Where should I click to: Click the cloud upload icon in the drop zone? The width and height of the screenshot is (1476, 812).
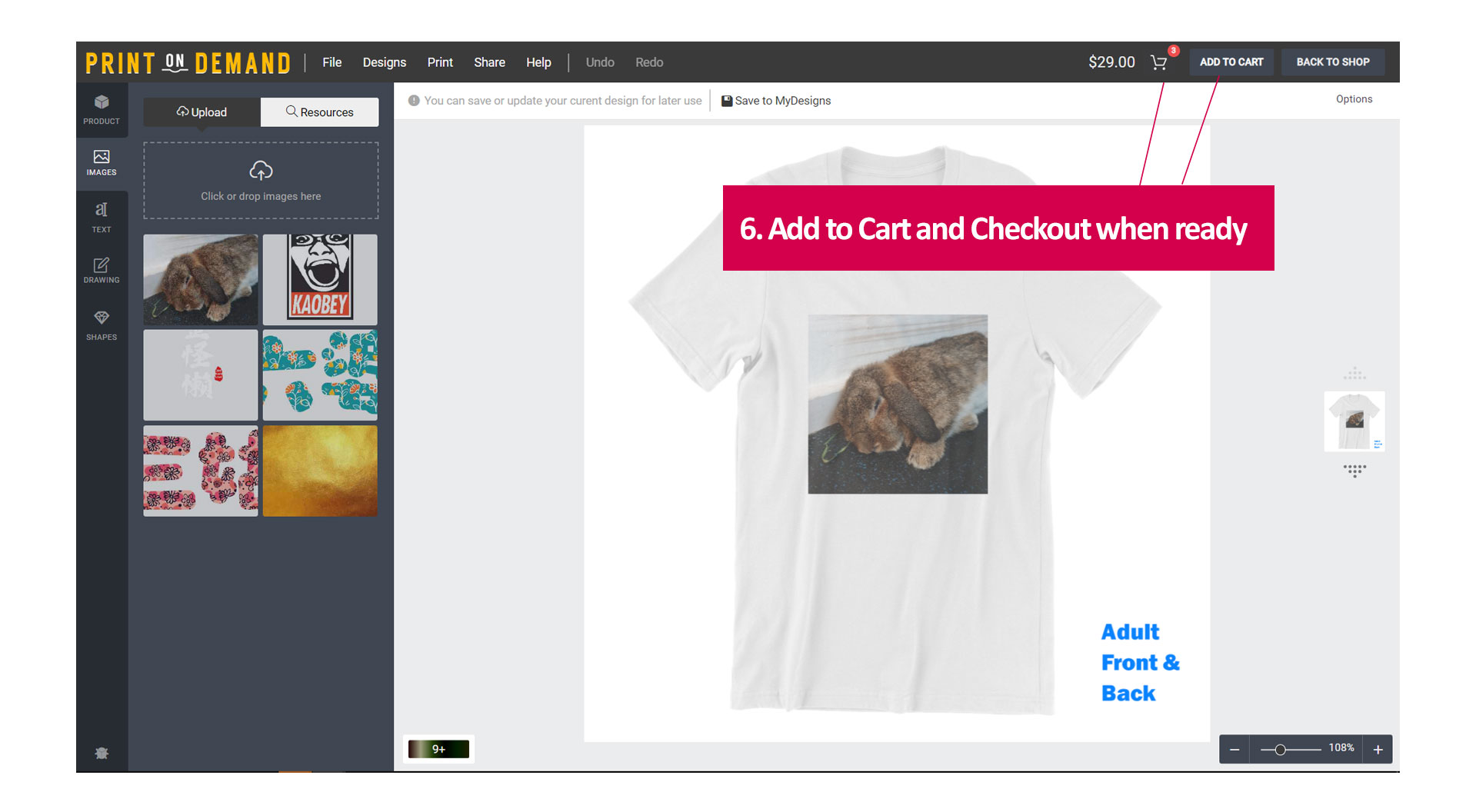tap(261, 171)
